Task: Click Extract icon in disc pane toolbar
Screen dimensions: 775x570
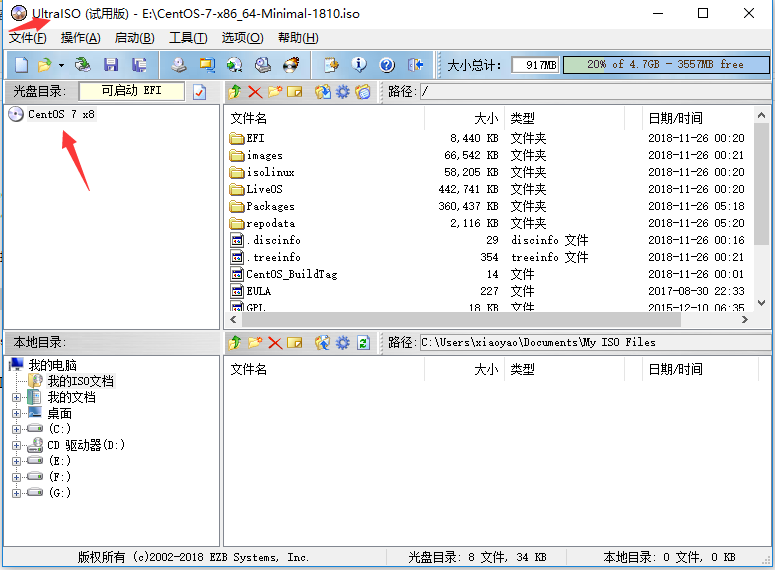Action: pos(323,91)
